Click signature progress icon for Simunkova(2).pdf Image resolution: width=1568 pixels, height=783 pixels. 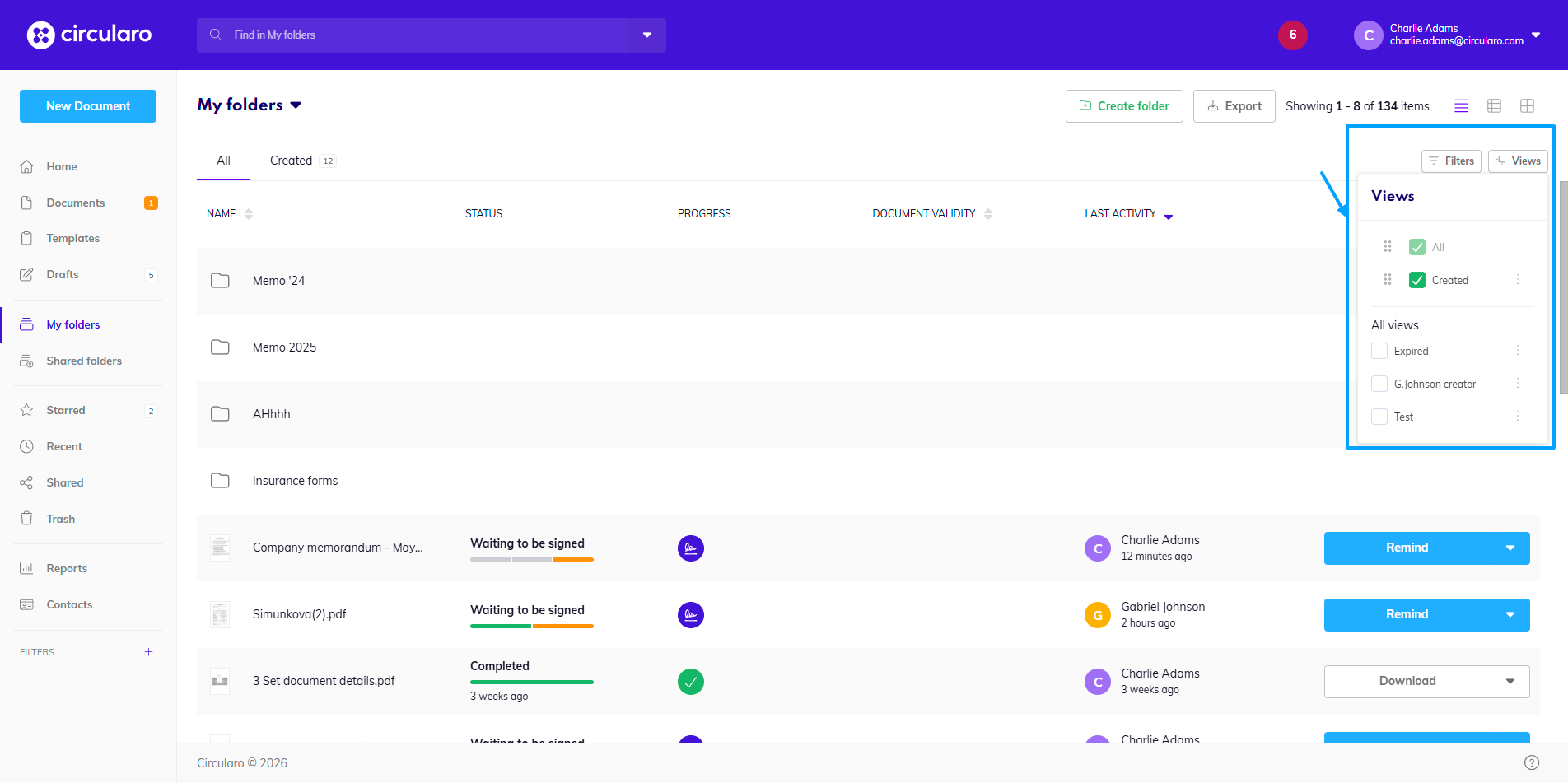coord(690,615)
